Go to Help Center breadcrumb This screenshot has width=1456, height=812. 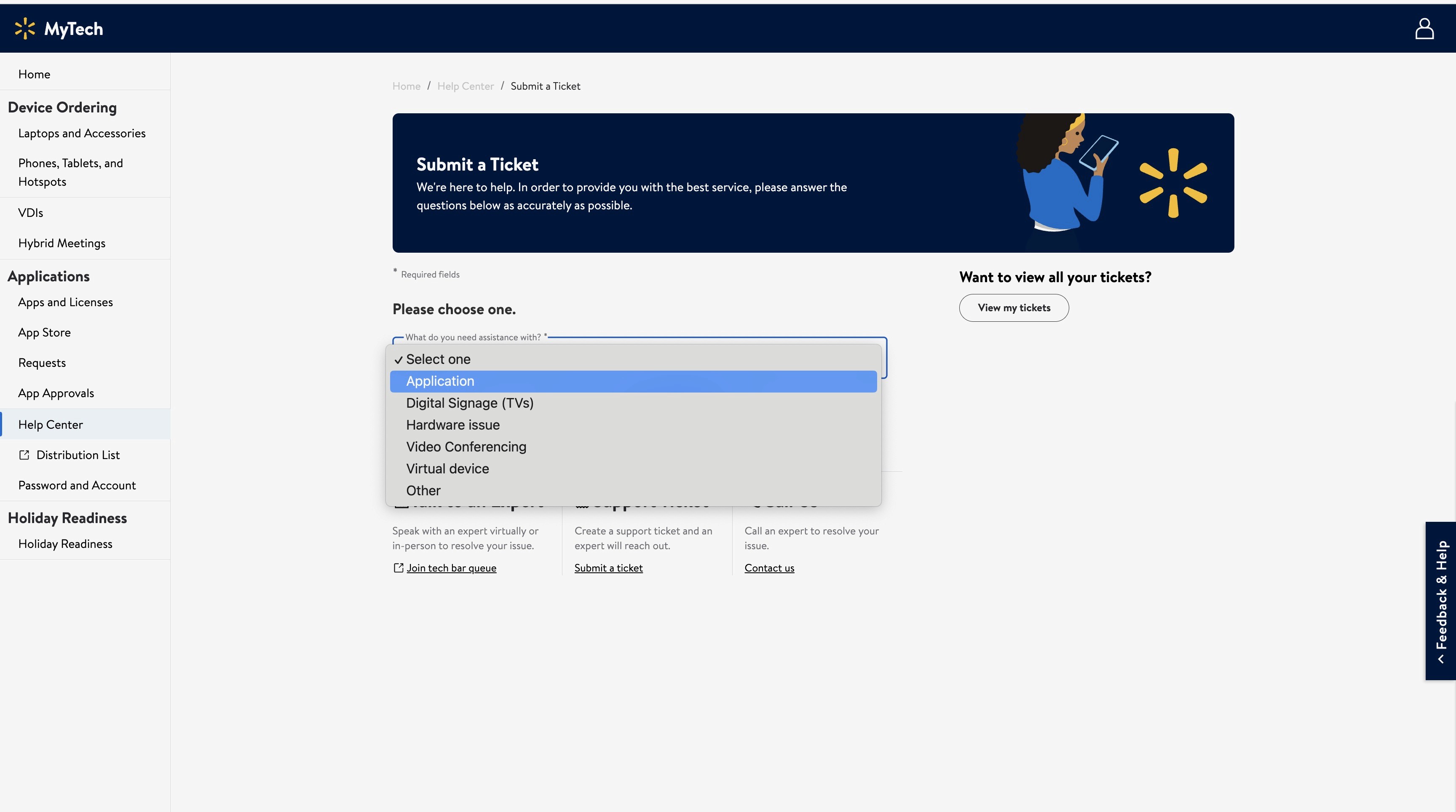465,86
